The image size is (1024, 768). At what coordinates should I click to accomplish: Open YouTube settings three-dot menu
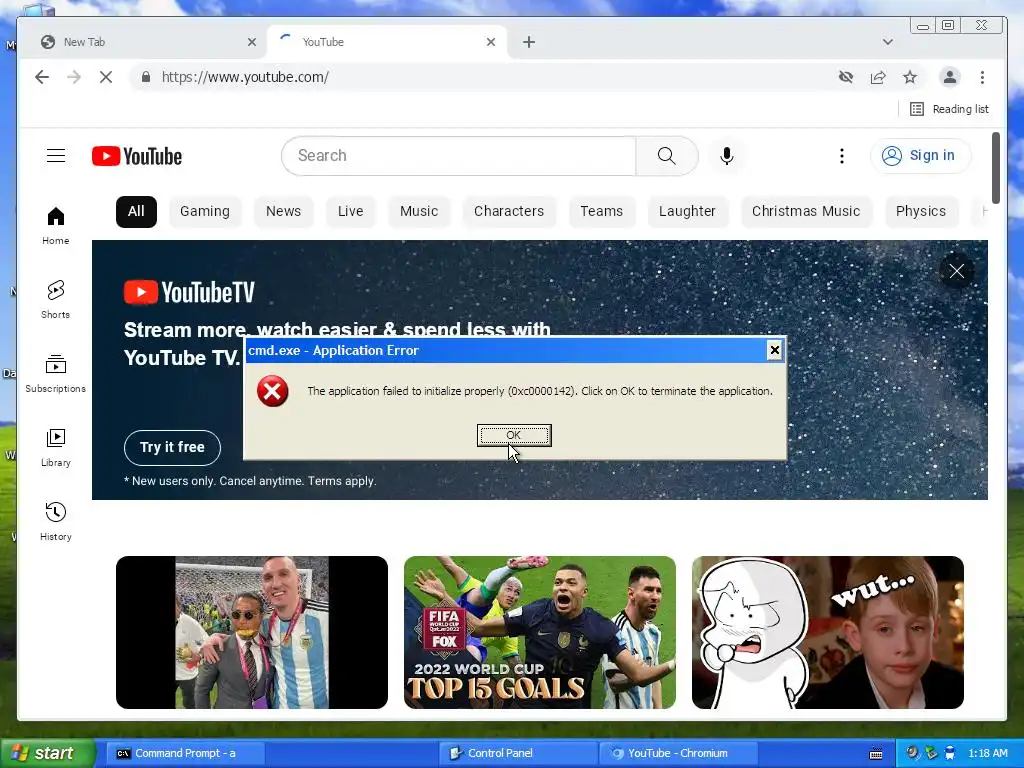coord(842,155)
